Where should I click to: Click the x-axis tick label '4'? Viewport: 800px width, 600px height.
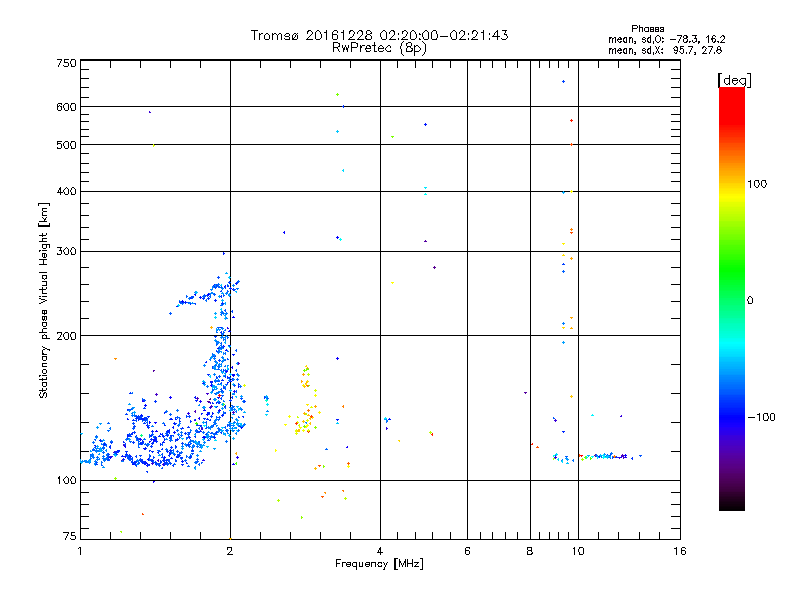[x=380, y=551]
